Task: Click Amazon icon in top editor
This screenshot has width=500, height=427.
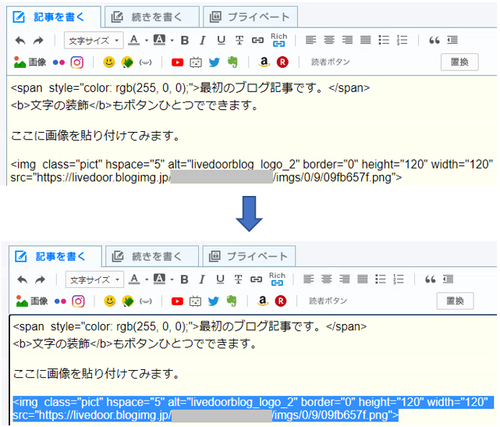Action: tap(264, 62)
